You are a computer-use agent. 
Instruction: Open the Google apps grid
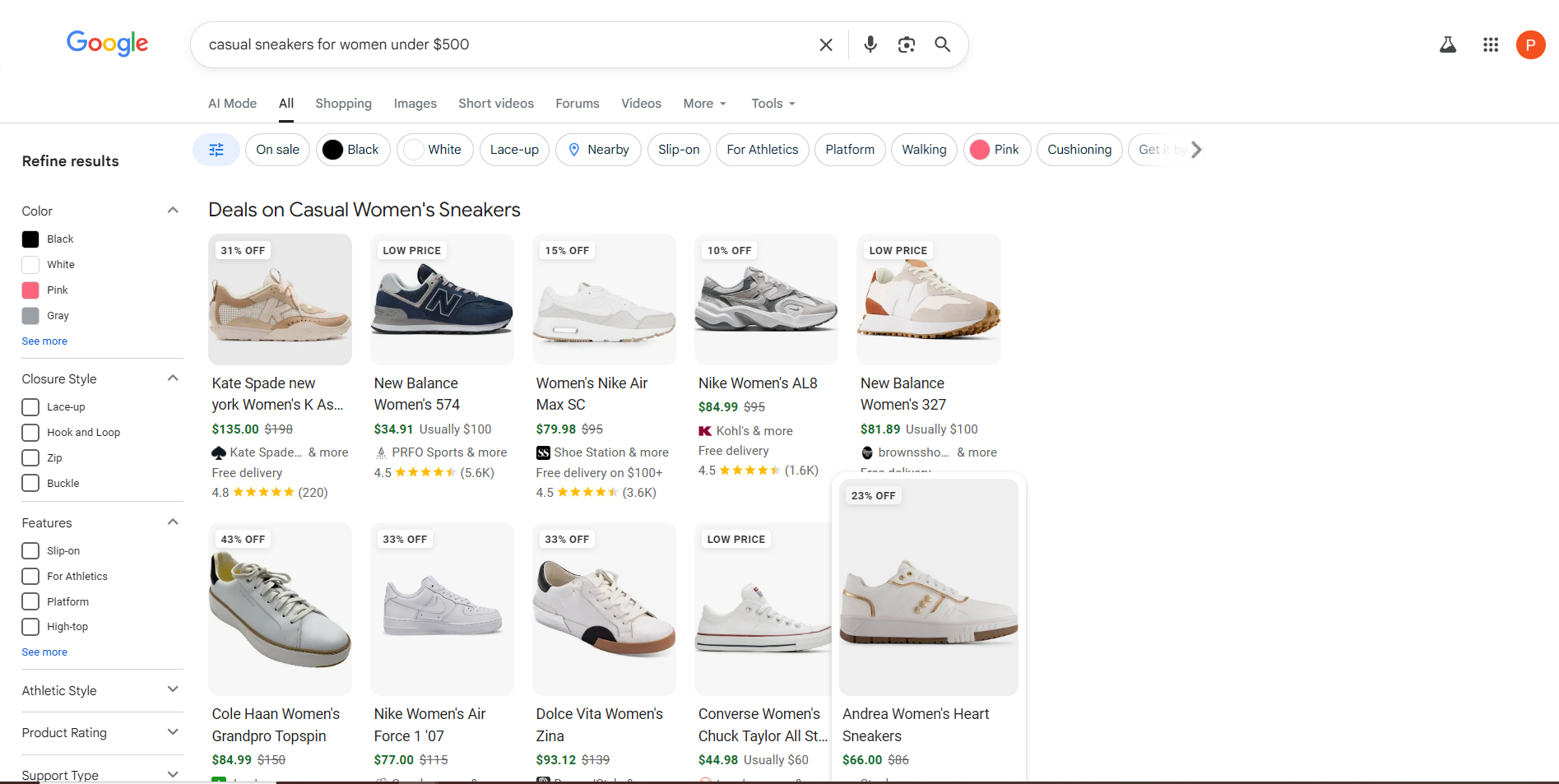1490,44
